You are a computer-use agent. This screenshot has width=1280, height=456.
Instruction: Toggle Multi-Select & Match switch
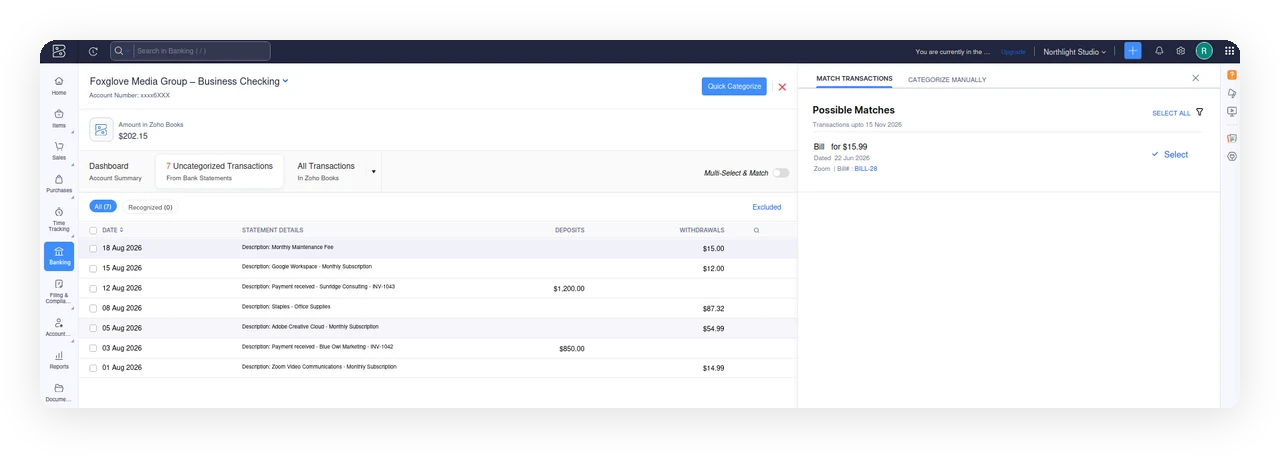[x=780, y=173]
